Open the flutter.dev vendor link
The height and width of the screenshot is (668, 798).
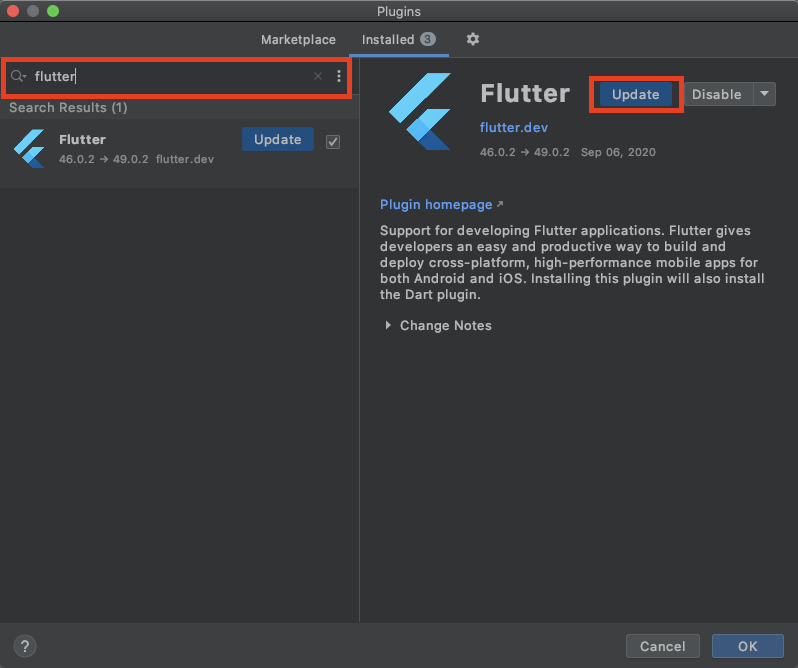coord(514,127)
